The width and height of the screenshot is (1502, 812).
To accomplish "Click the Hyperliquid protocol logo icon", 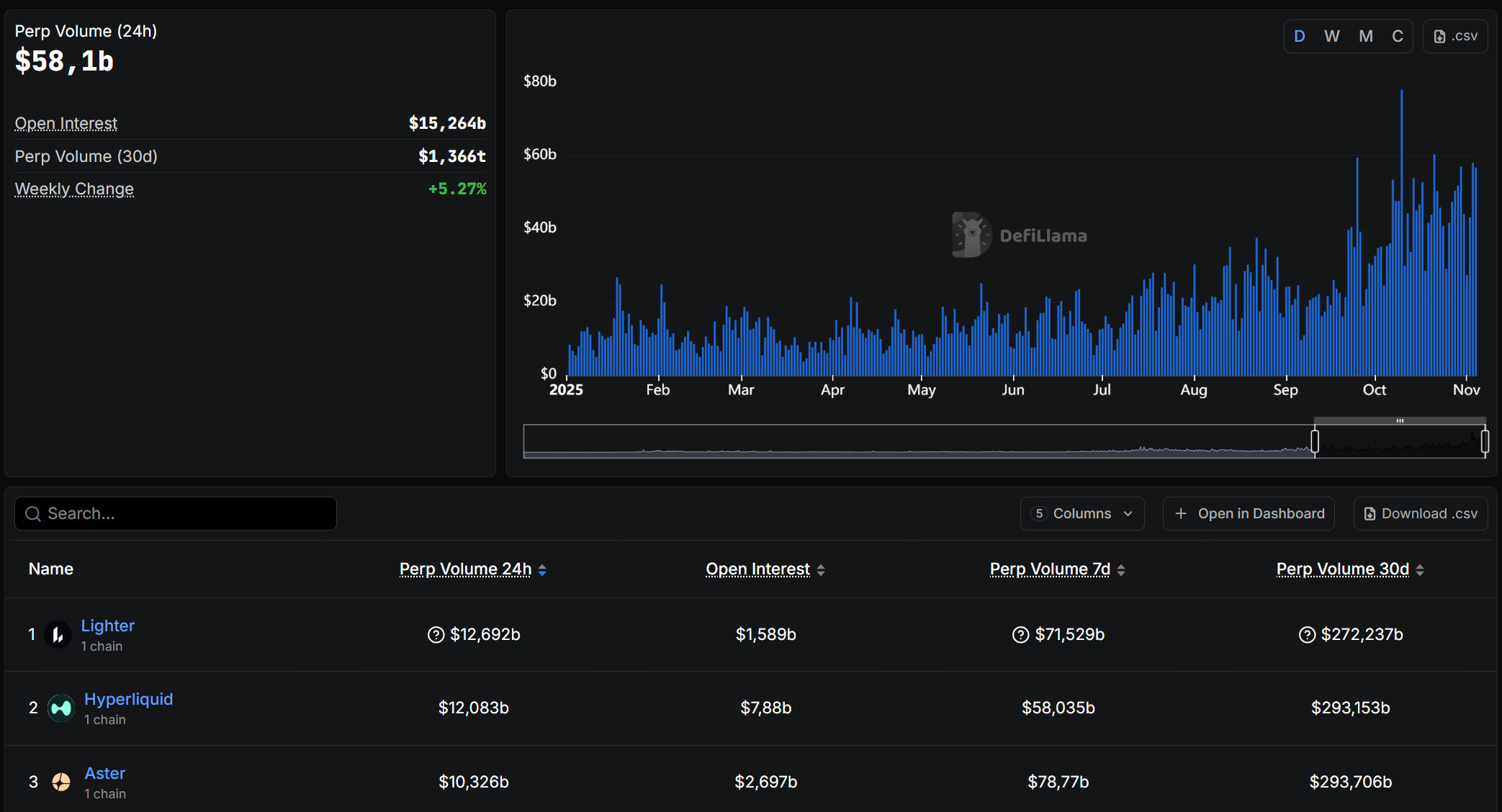I will [x=61, y=708].
